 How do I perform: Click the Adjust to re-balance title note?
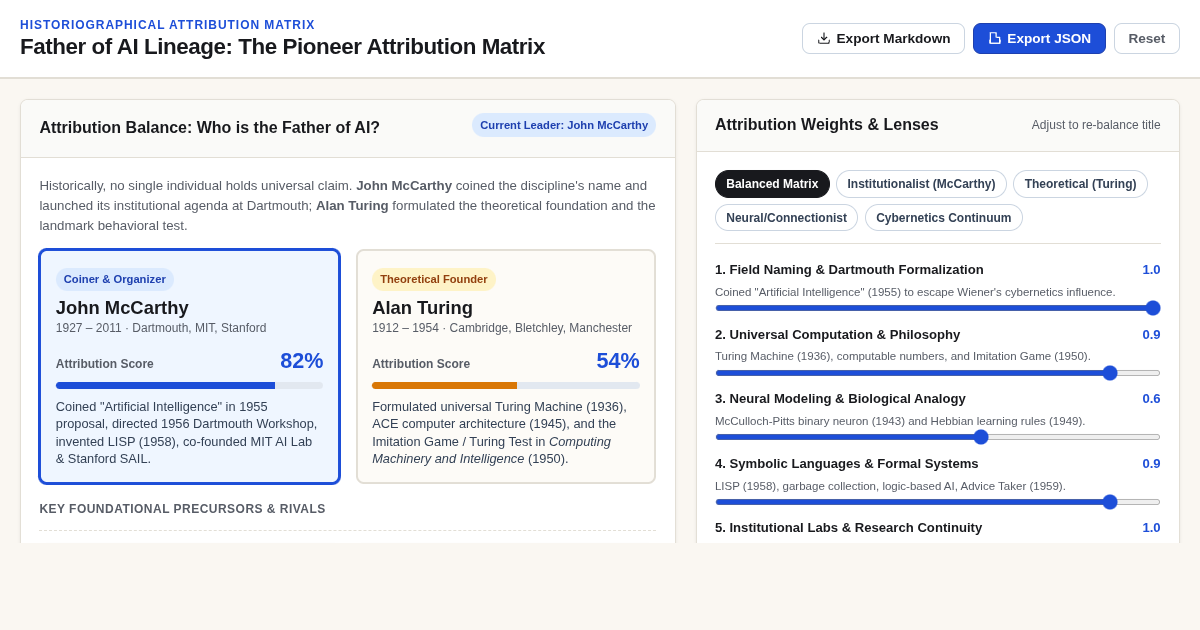click(1096, 125)
